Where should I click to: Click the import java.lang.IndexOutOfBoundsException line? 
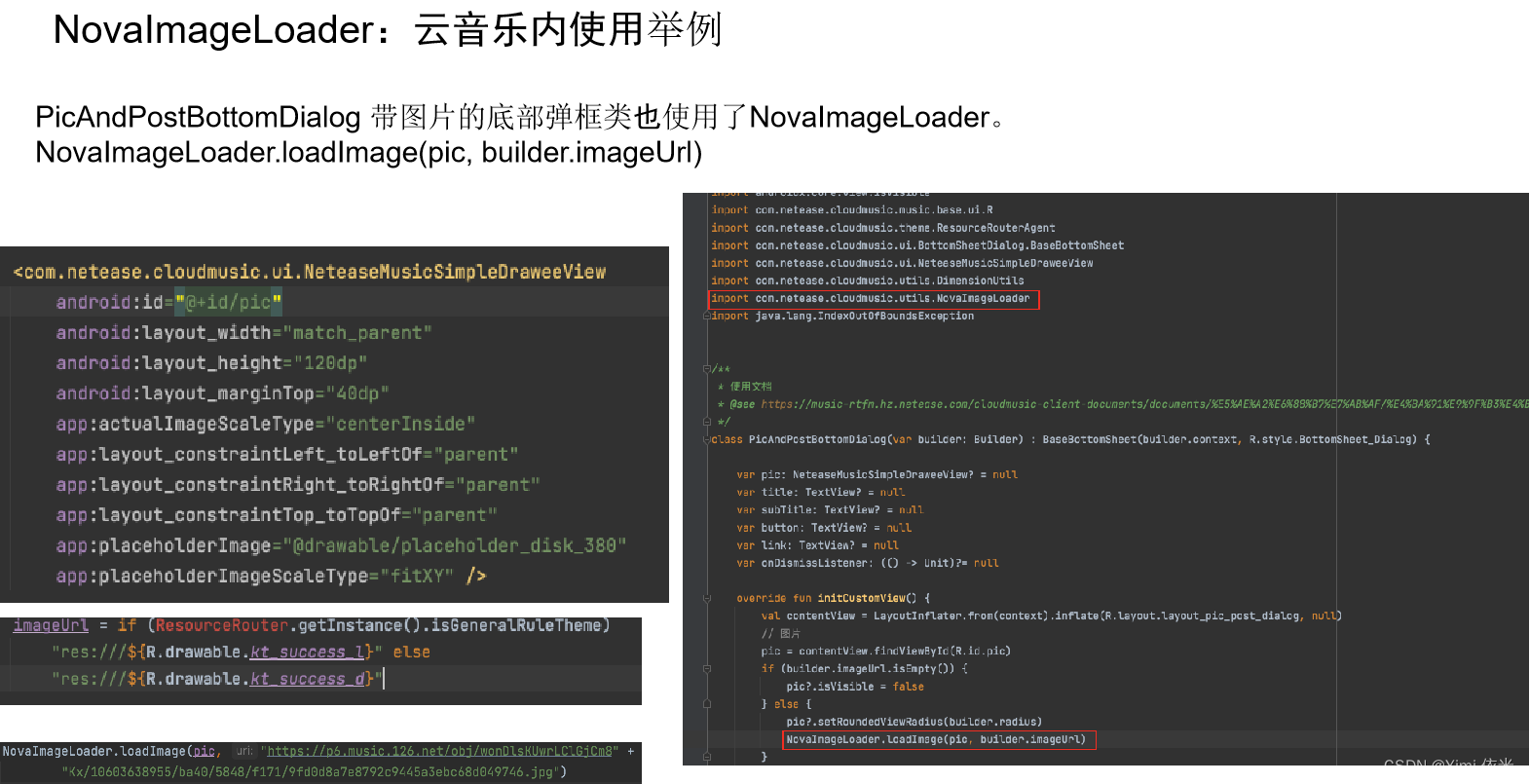pos(842,317)
